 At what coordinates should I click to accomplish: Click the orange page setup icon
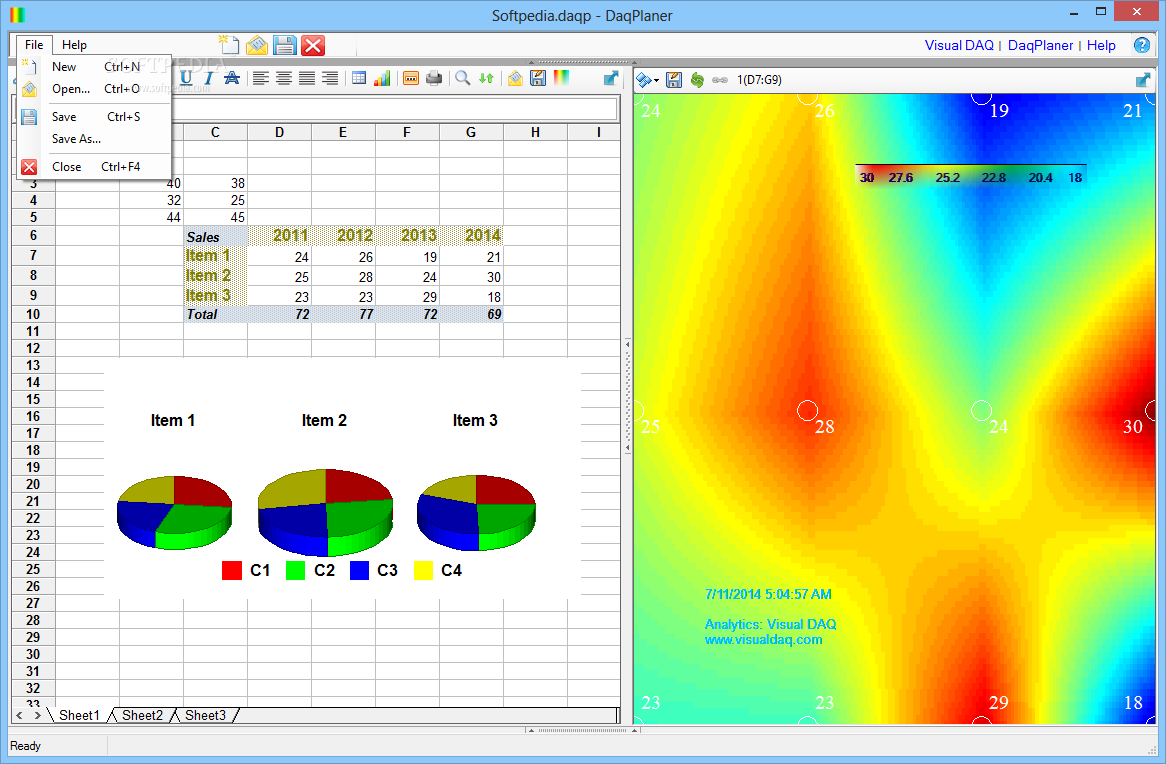pyautogui.click(x=410, y=78)
